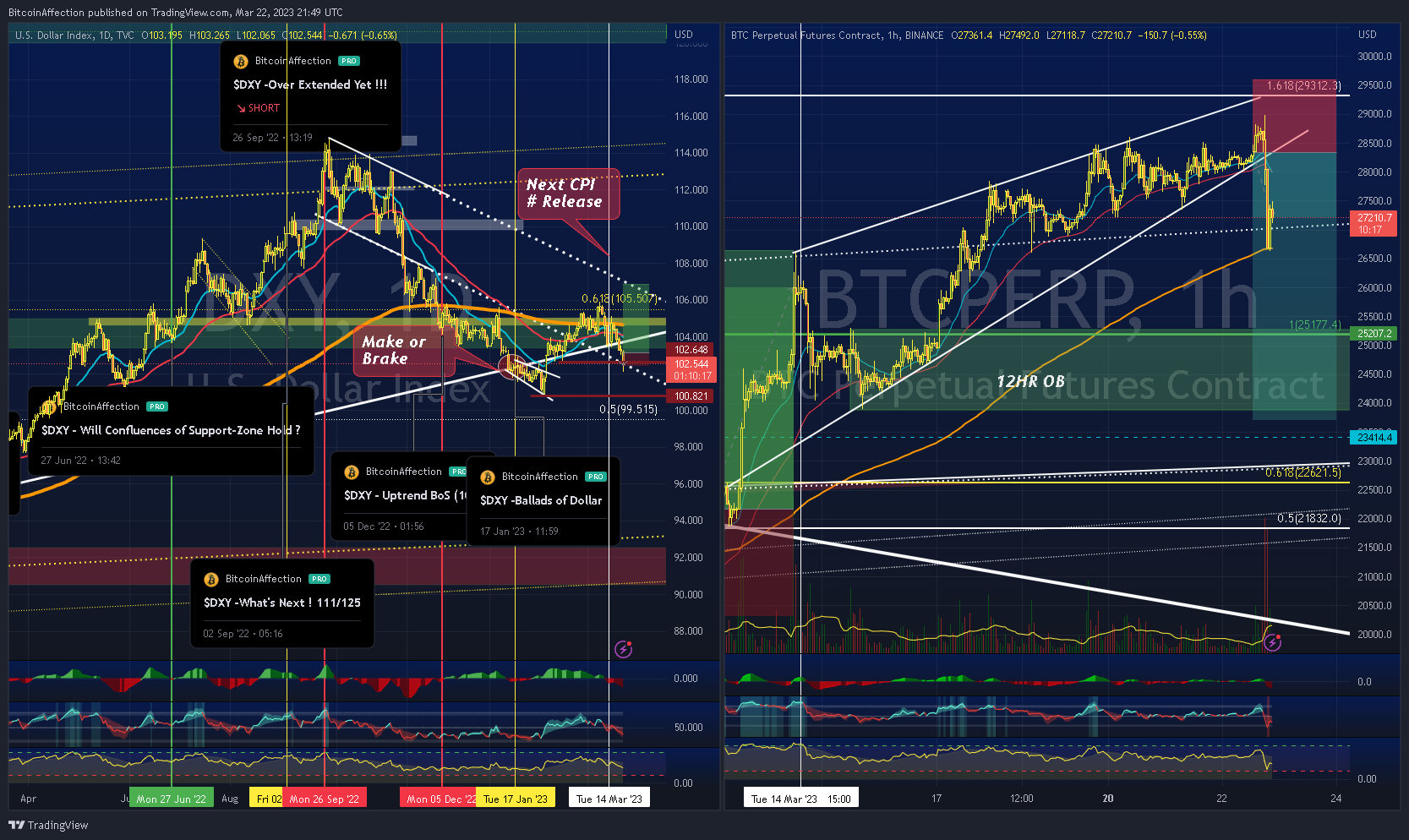The image size is (1409, 840).
Task: Open the '$DXY -Over Extended Yet !!!' idea title
Action: point(310,85)
